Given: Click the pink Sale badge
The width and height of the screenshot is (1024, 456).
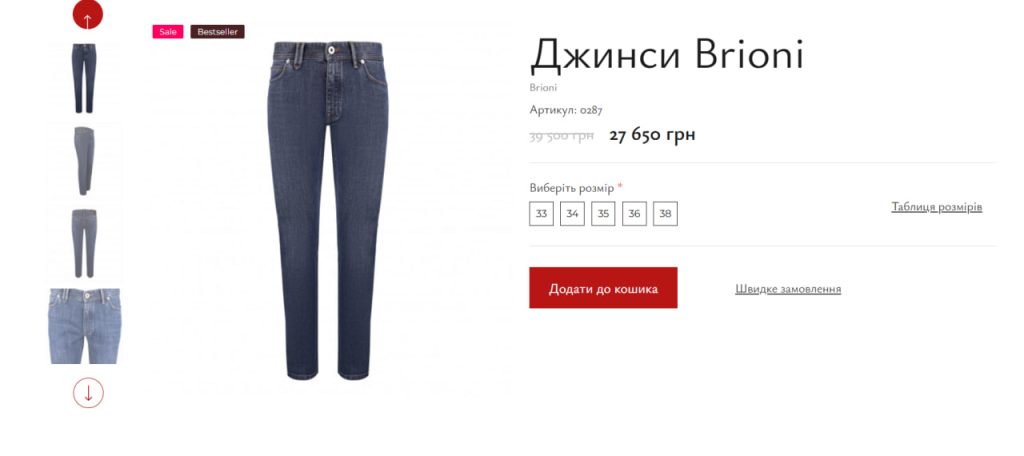Looking at the screenshot, I should pos(168,32).
